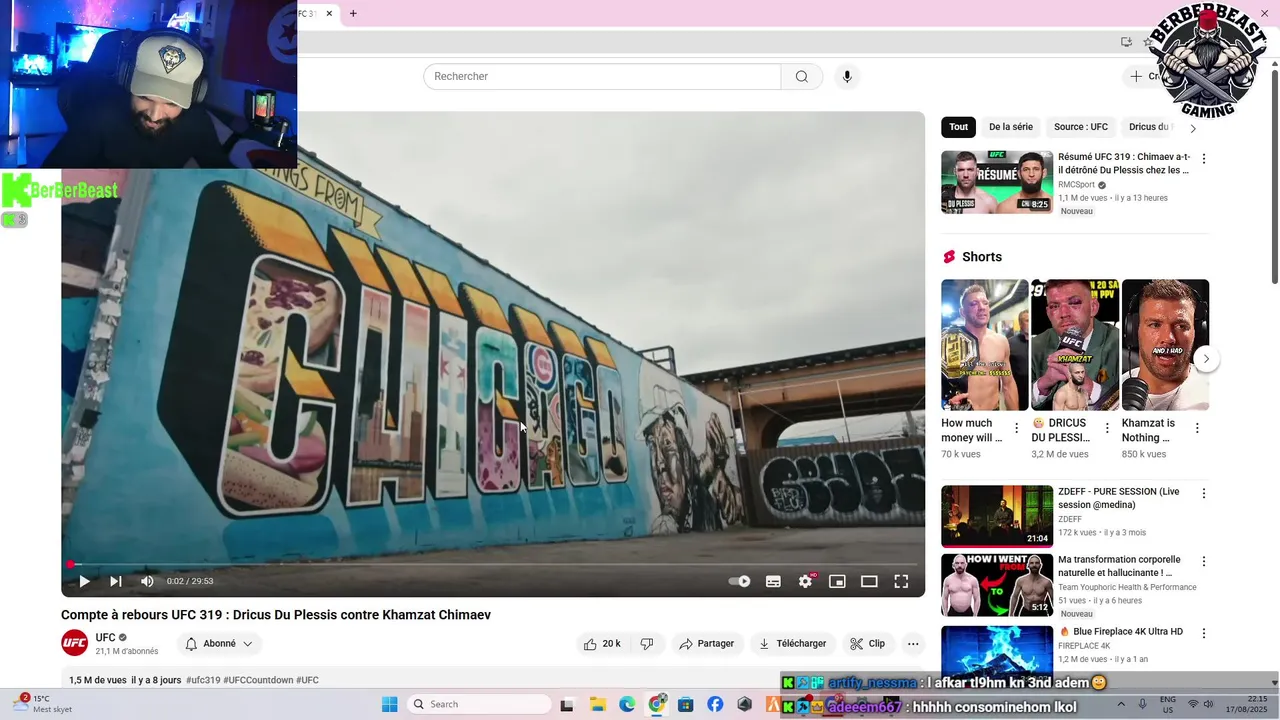Open a new browser tab

click(353, 14)
